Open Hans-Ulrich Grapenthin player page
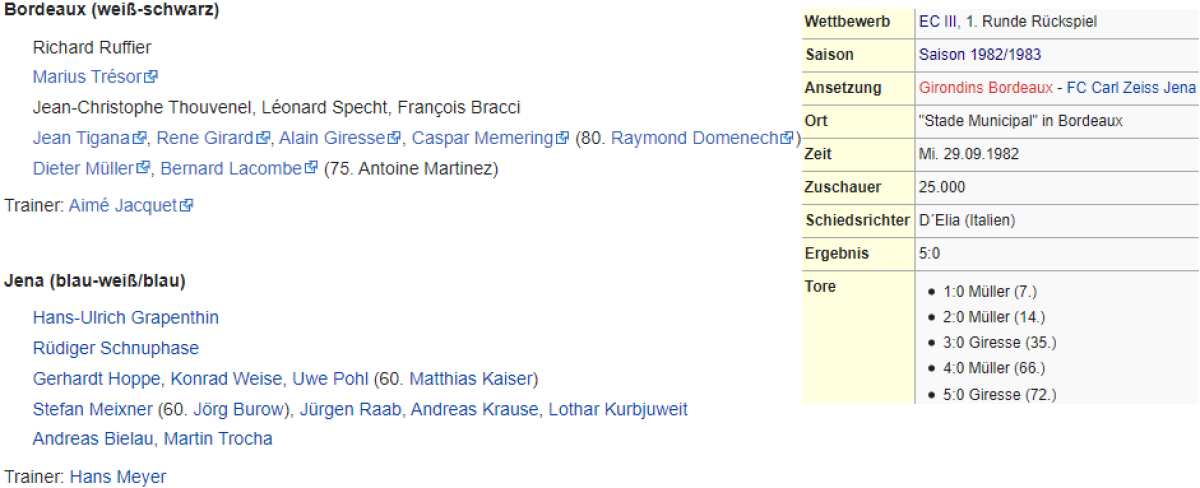 (x=126, y=318)
